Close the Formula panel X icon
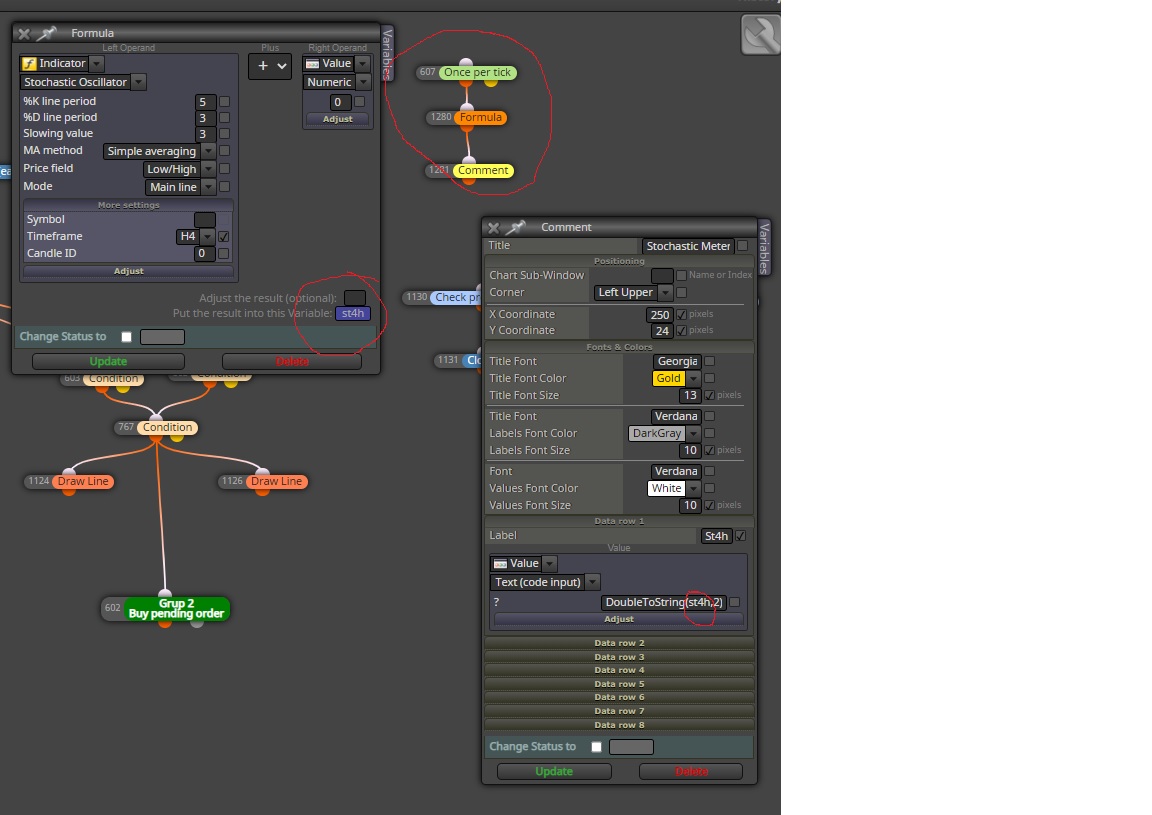Viewport: 1152px width, 815px height. pos(24,34)
